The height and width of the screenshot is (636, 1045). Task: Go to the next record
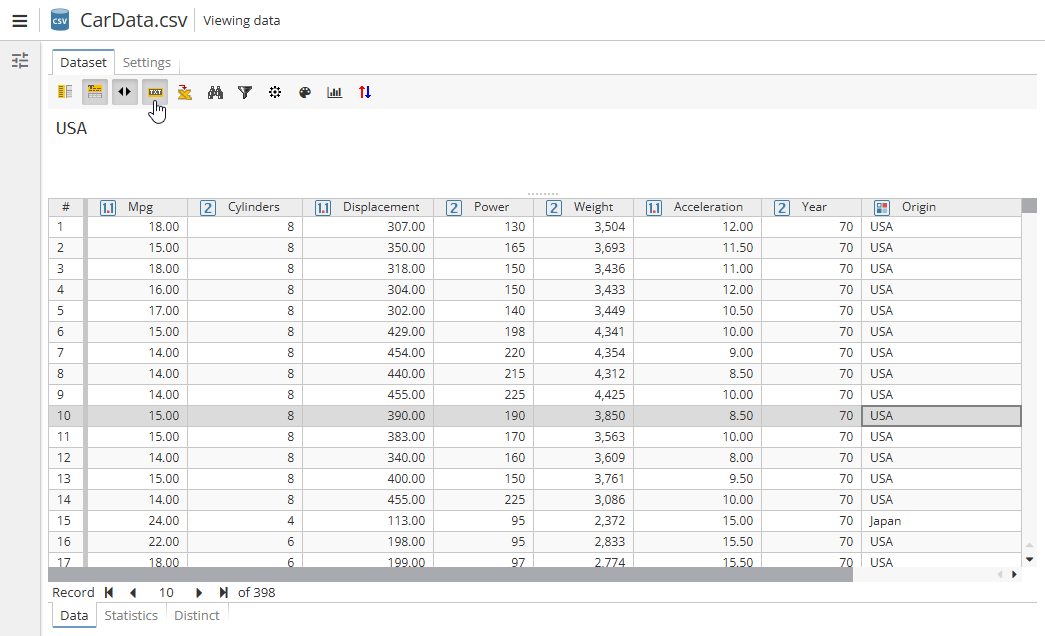point(199,592)
